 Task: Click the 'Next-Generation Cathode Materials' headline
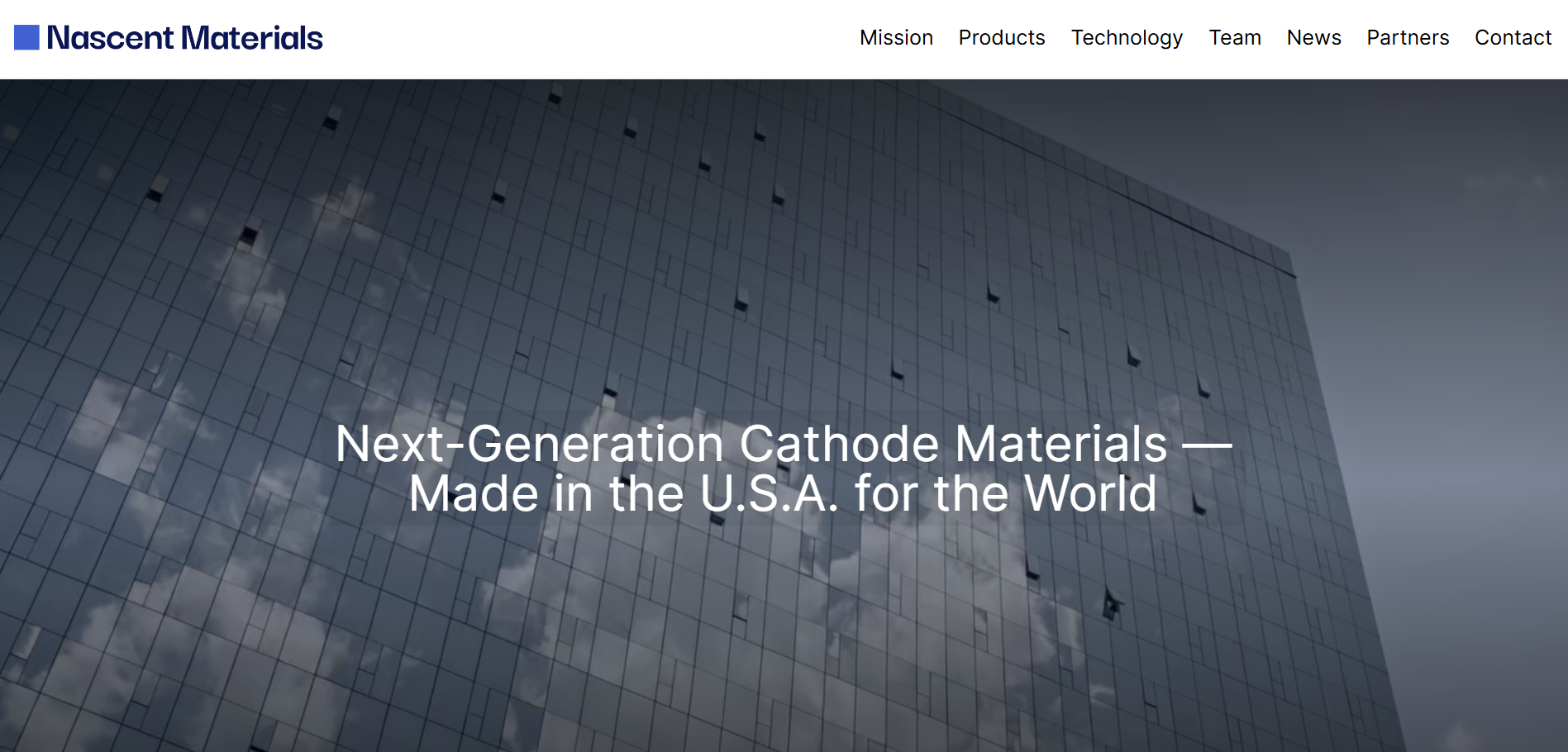coord(783,469)
